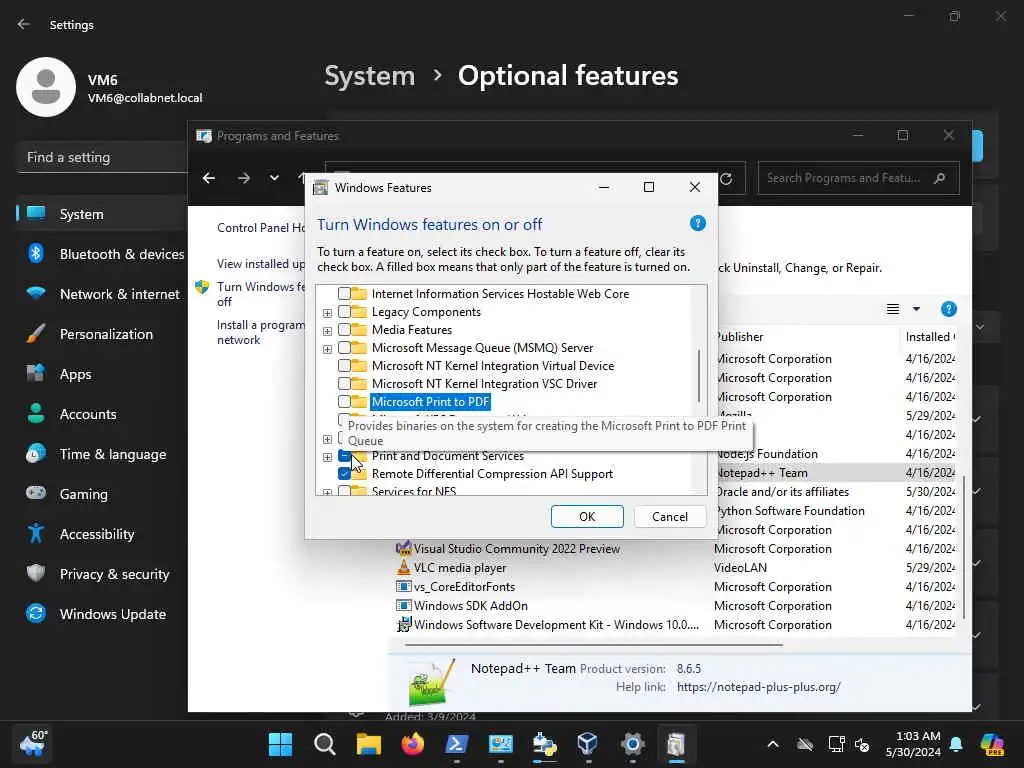This screenshot has width=1024, height=768.
Task: Open Network & internet settings
Action: point(103,294)
